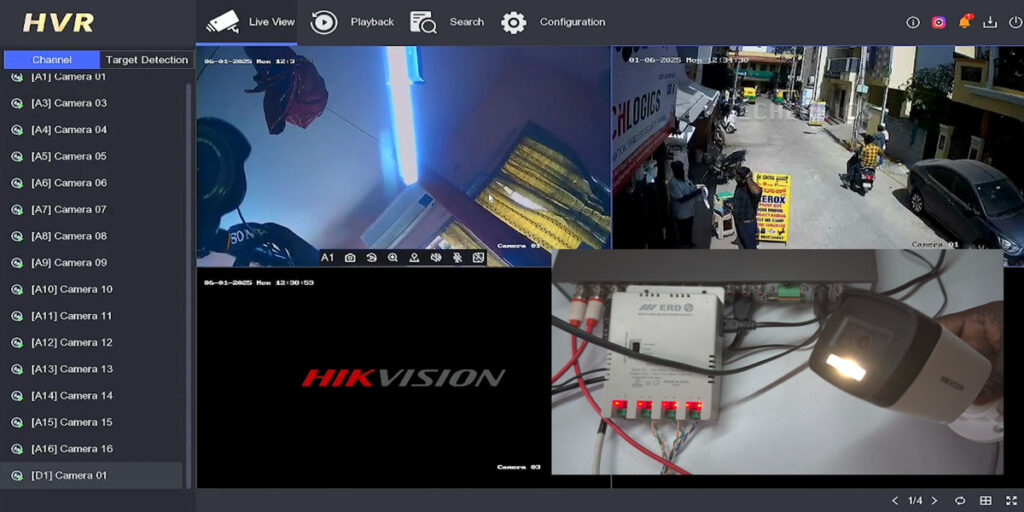Enter full screen view mode

tap(1010, 500)
